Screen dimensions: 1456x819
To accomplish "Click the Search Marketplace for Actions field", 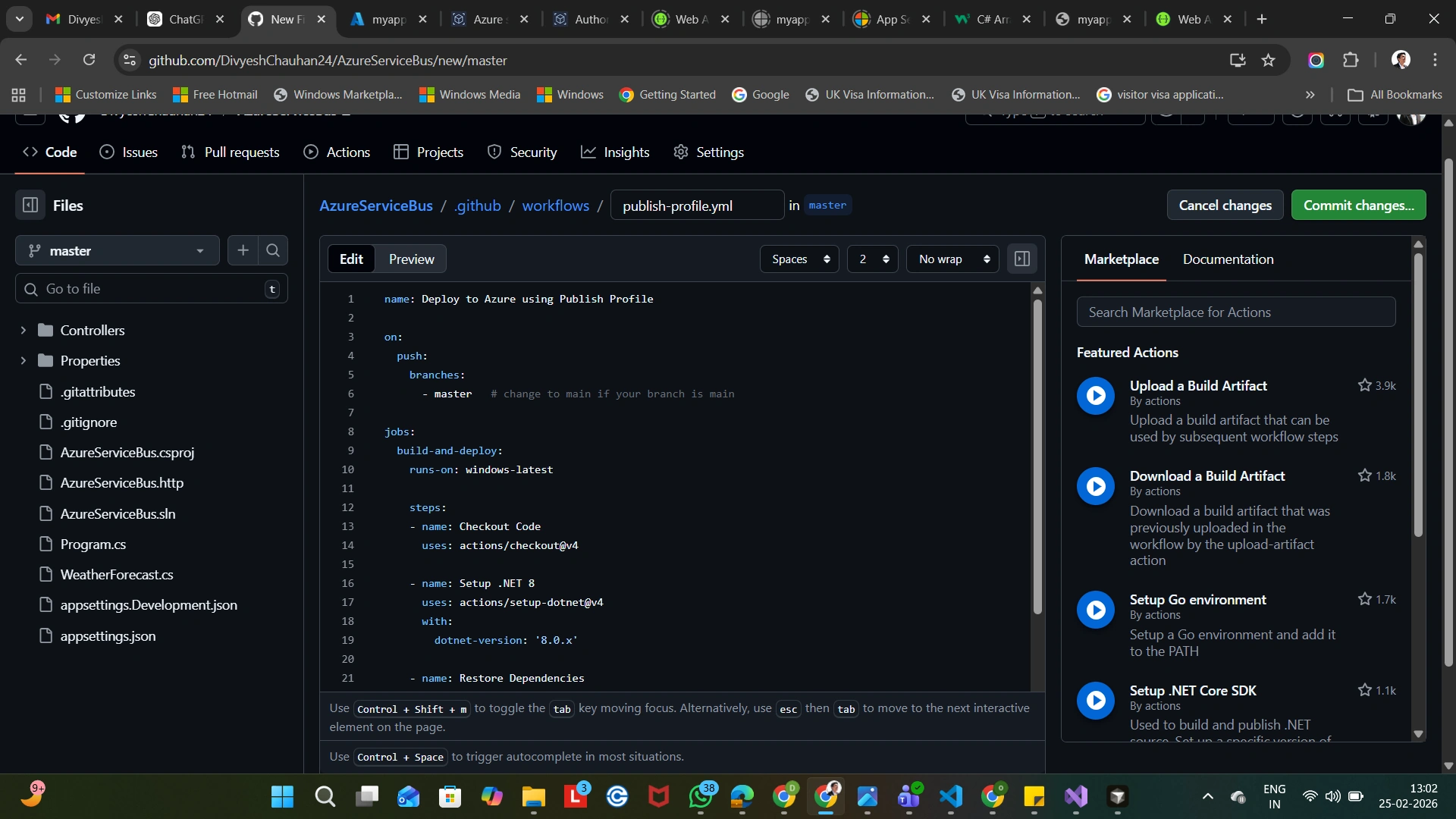I will [1236, 312].
